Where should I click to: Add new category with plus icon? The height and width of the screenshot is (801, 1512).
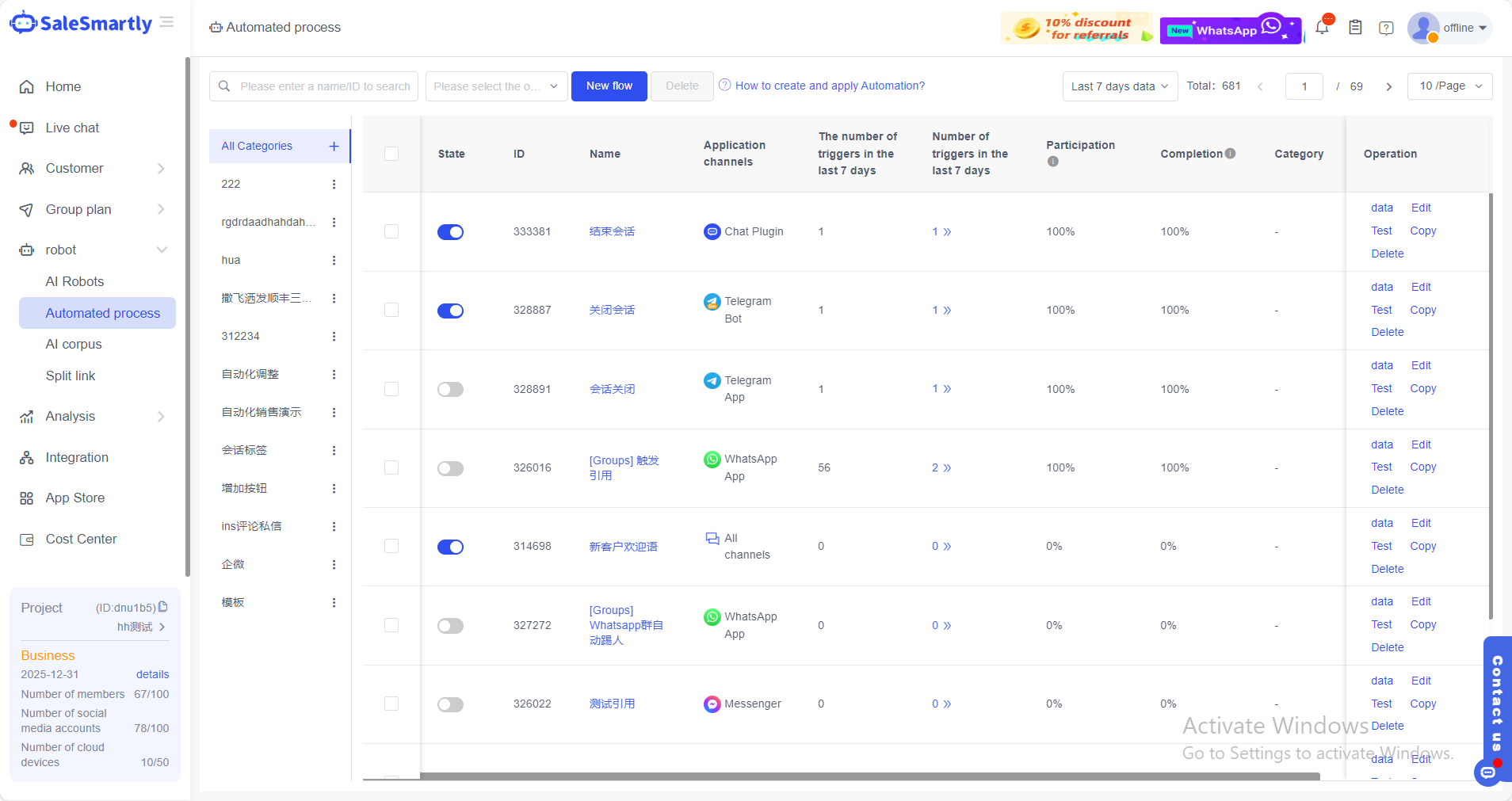(x=334, y=147)
